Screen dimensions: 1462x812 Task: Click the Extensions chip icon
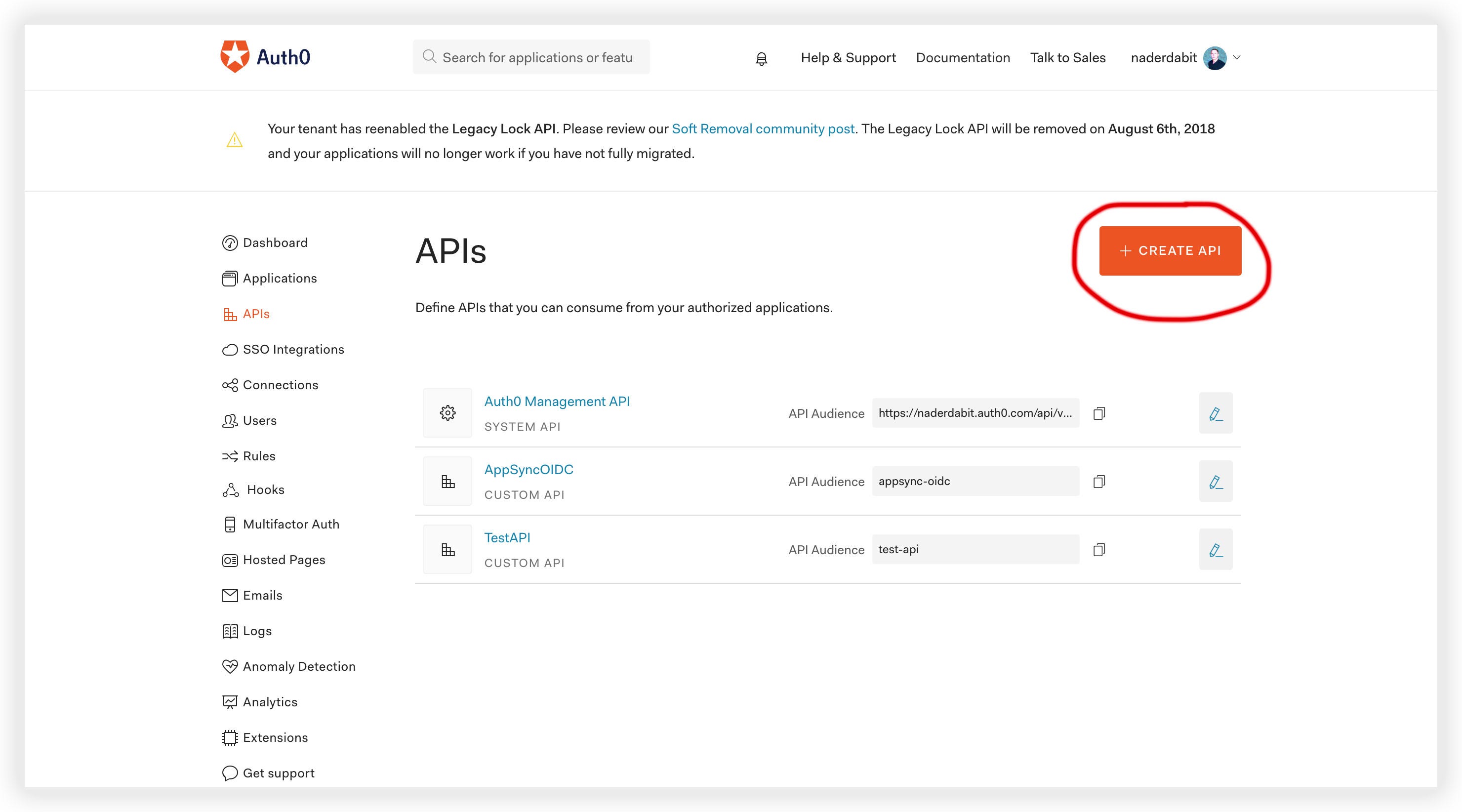point(230,738)
